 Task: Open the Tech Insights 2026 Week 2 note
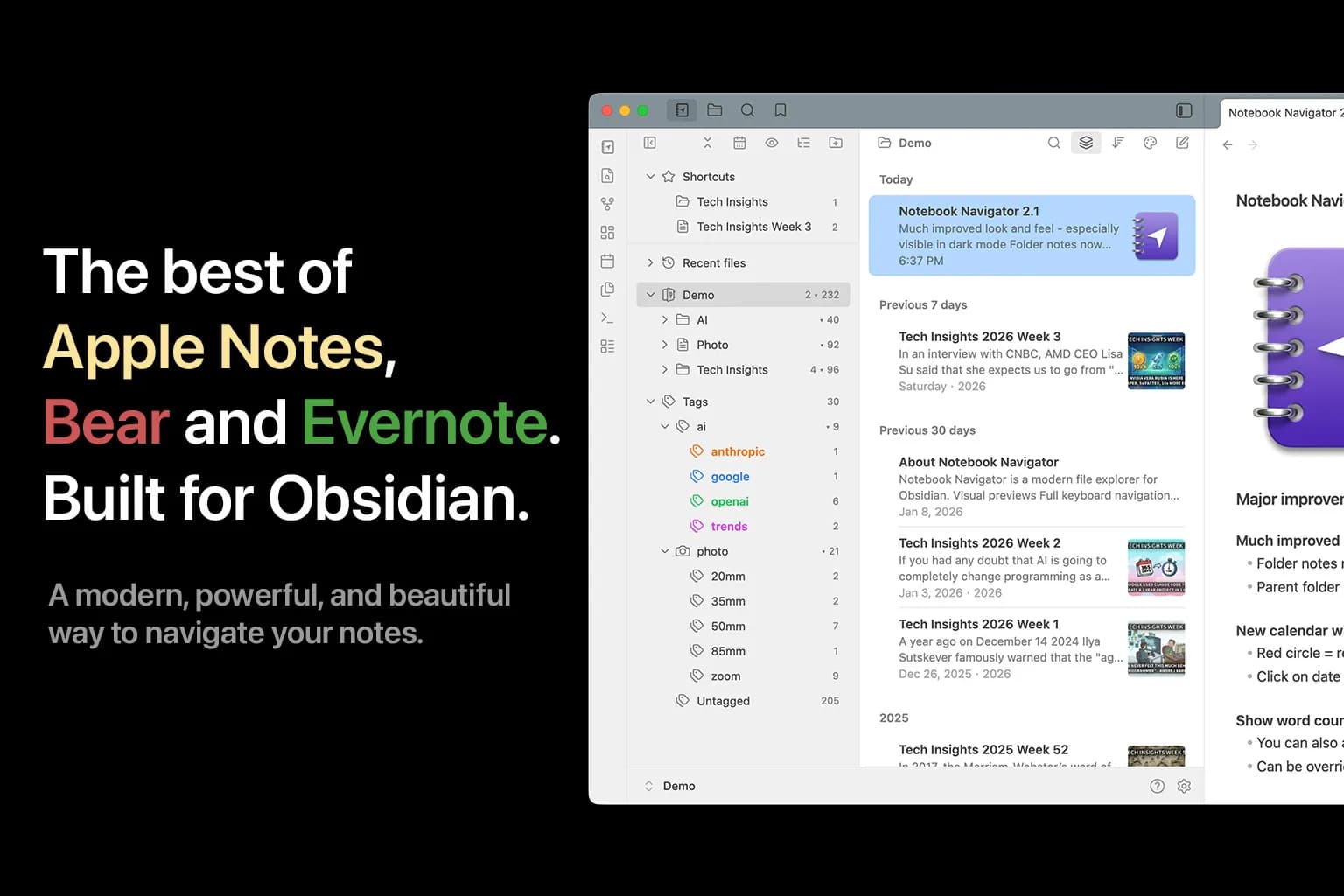pyautogui.click(x=1032, y=567)
